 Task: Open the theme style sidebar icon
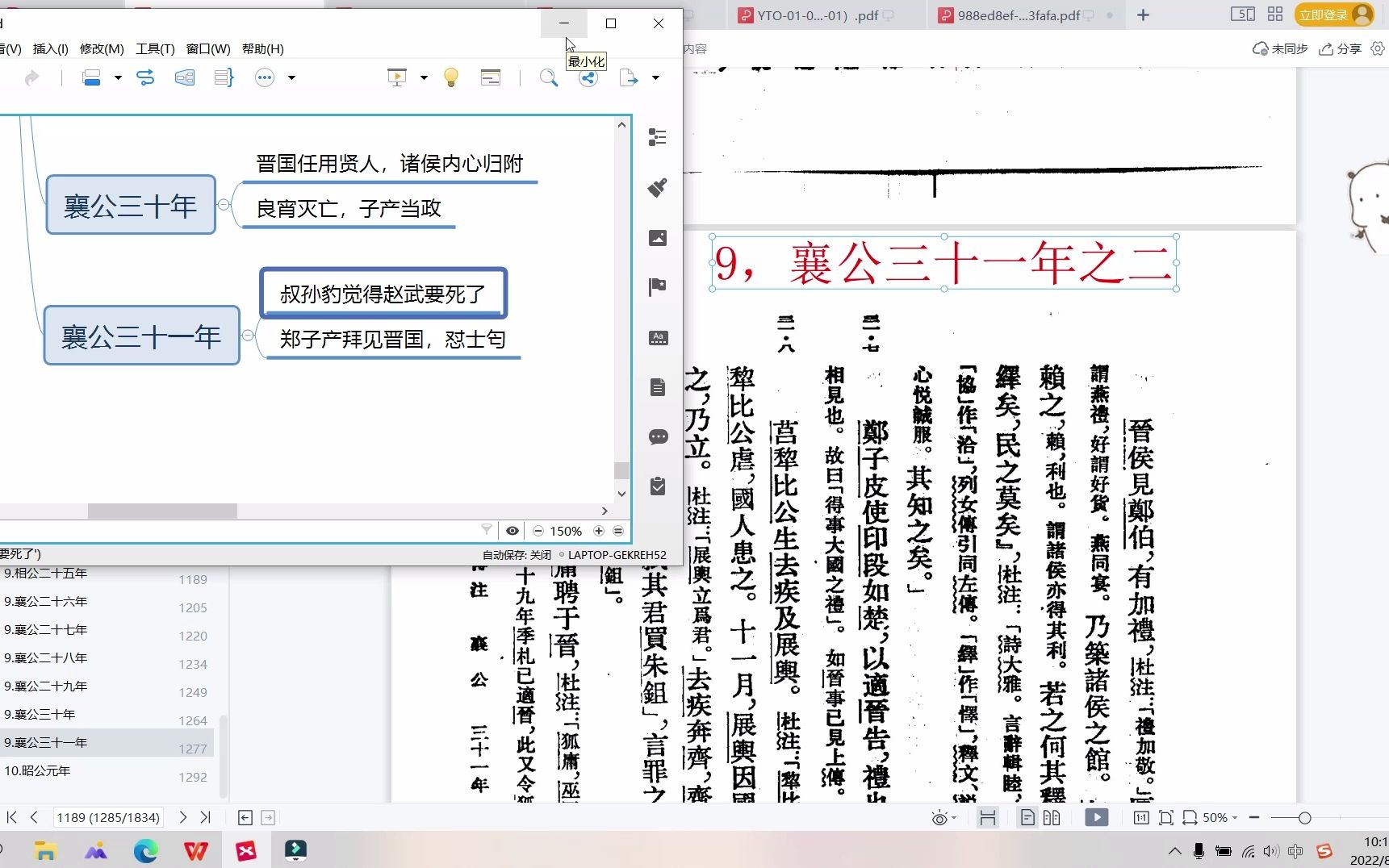pos(658,338)
